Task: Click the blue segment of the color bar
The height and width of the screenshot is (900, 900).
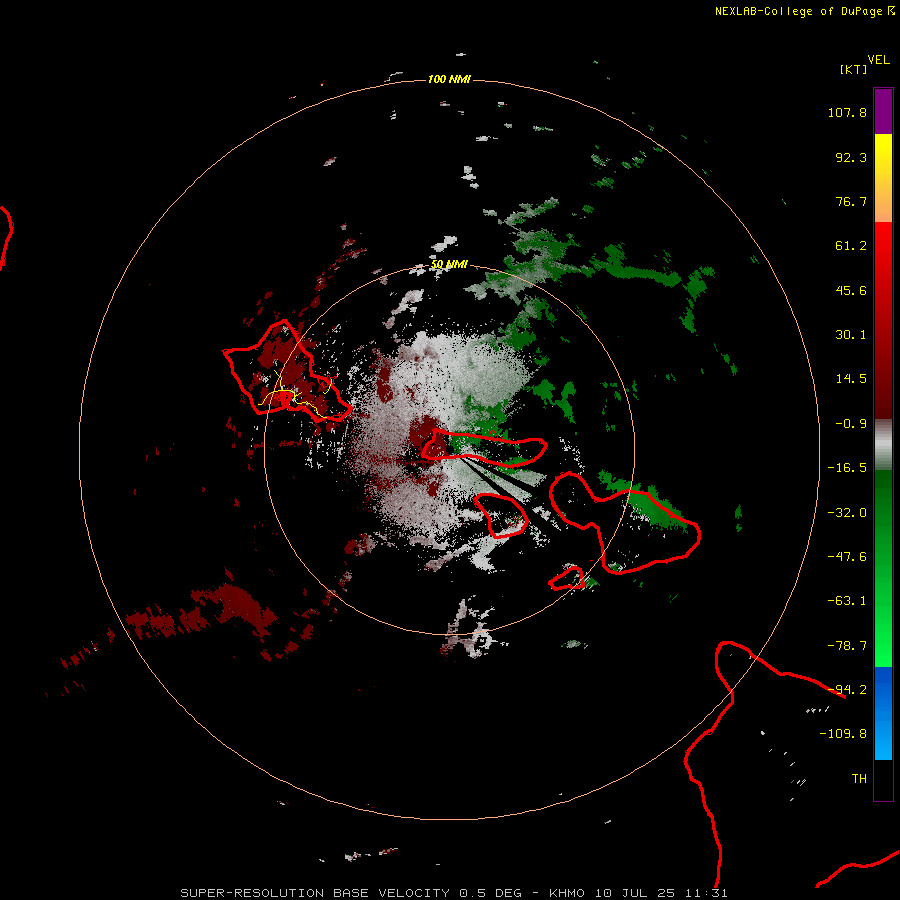Action: (x=883, y=713)
